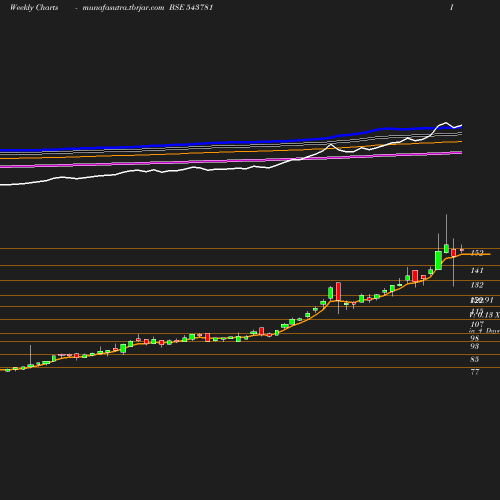This screenshot has width=500, height=500.
Task: Click the 98 price level label
Action: coord(475,338)
